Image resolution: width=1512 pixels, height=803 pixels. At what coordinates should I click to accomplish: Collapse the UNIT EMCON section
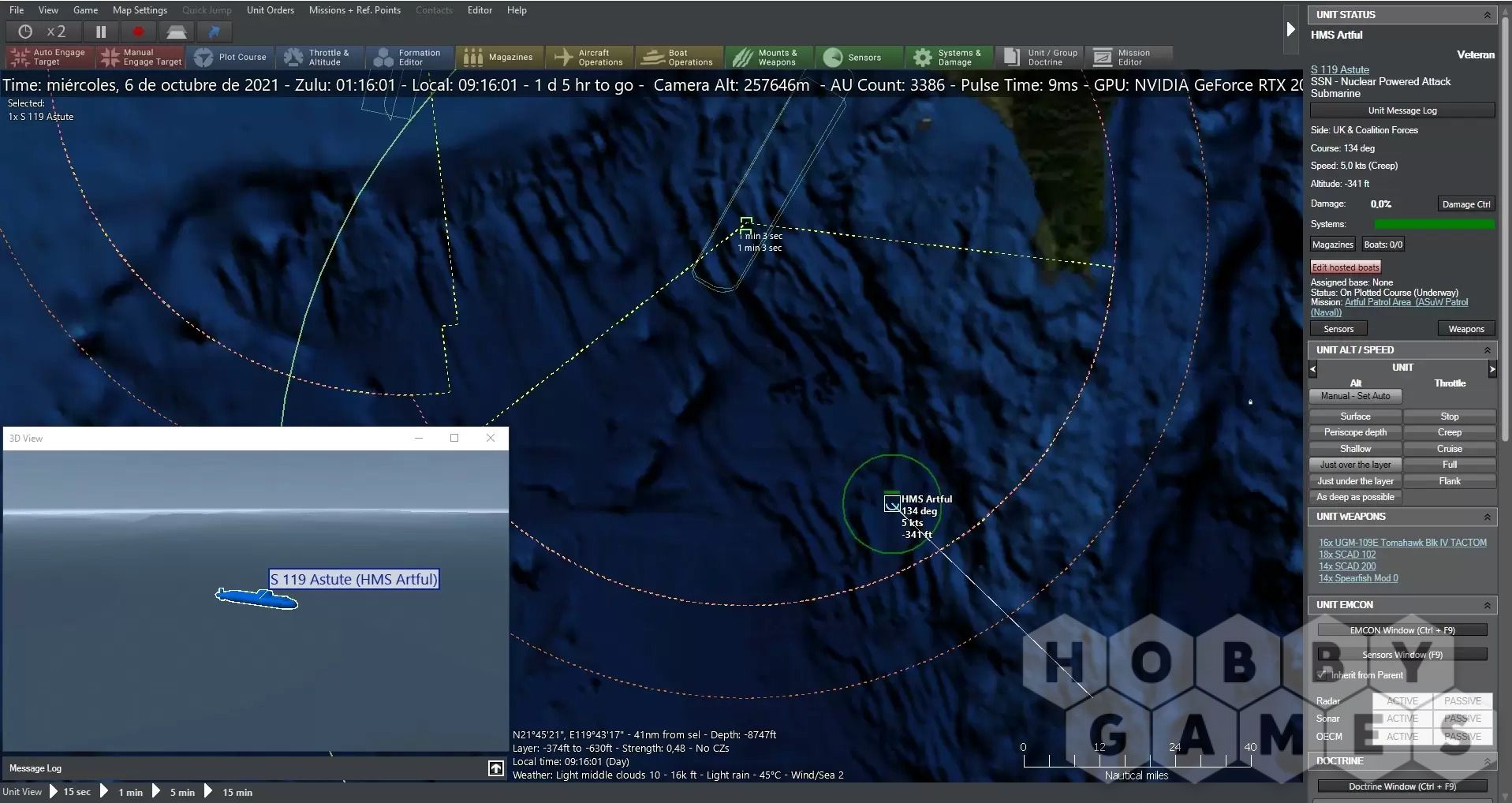(1487, 605)
